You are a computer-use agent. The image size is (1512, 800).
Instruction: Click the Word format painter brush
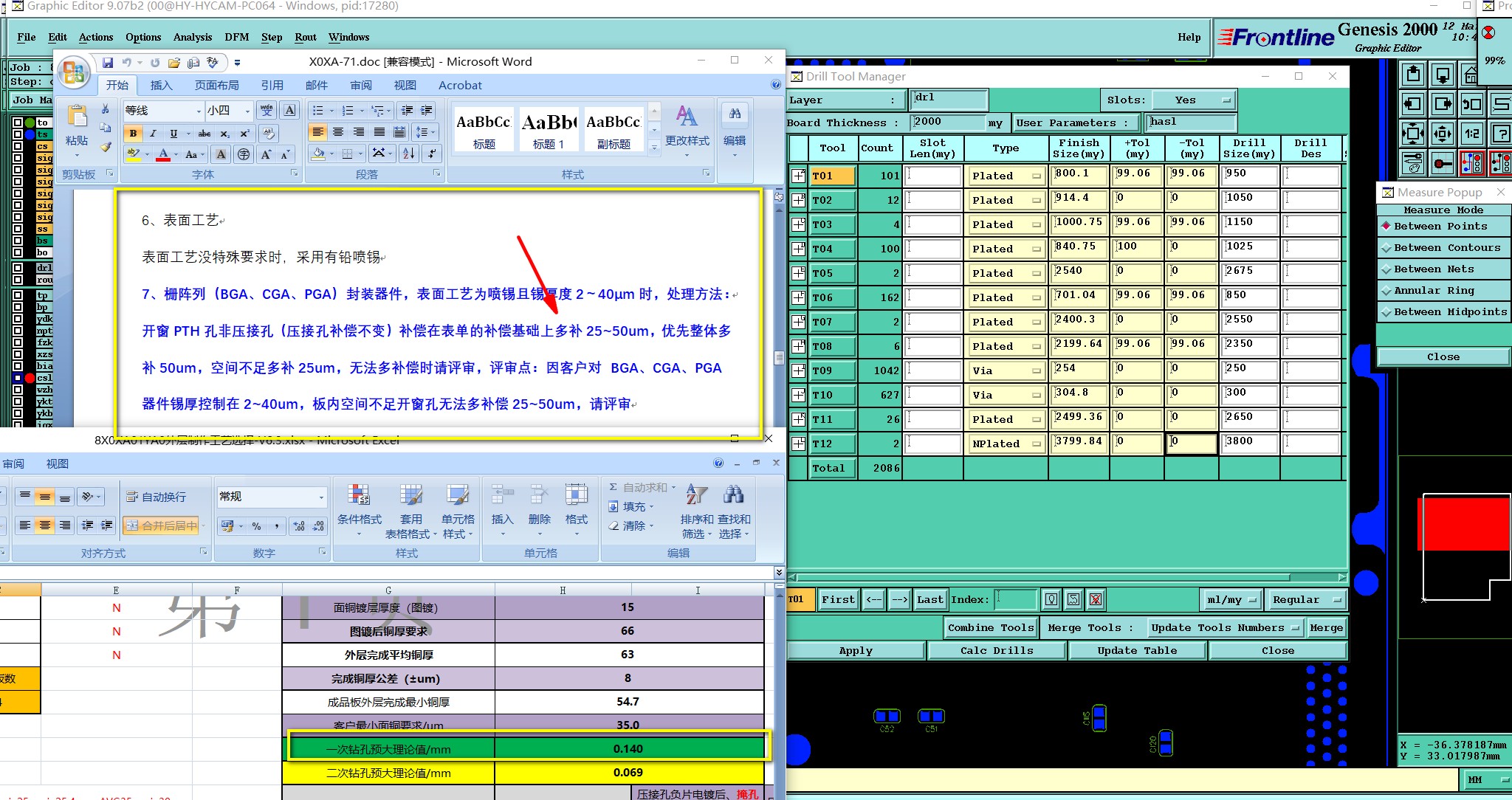coord(106,147)
